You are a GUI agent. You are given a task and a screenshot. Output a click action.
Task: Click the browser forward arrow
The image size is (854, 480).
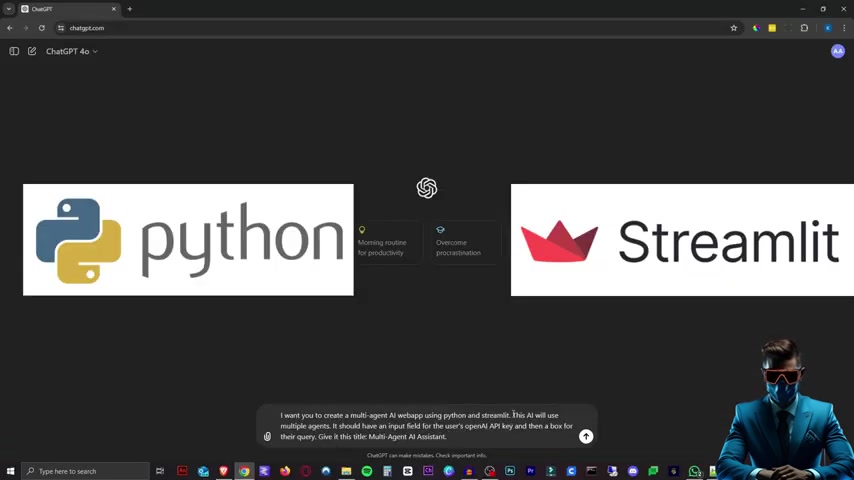coord(26,28)
